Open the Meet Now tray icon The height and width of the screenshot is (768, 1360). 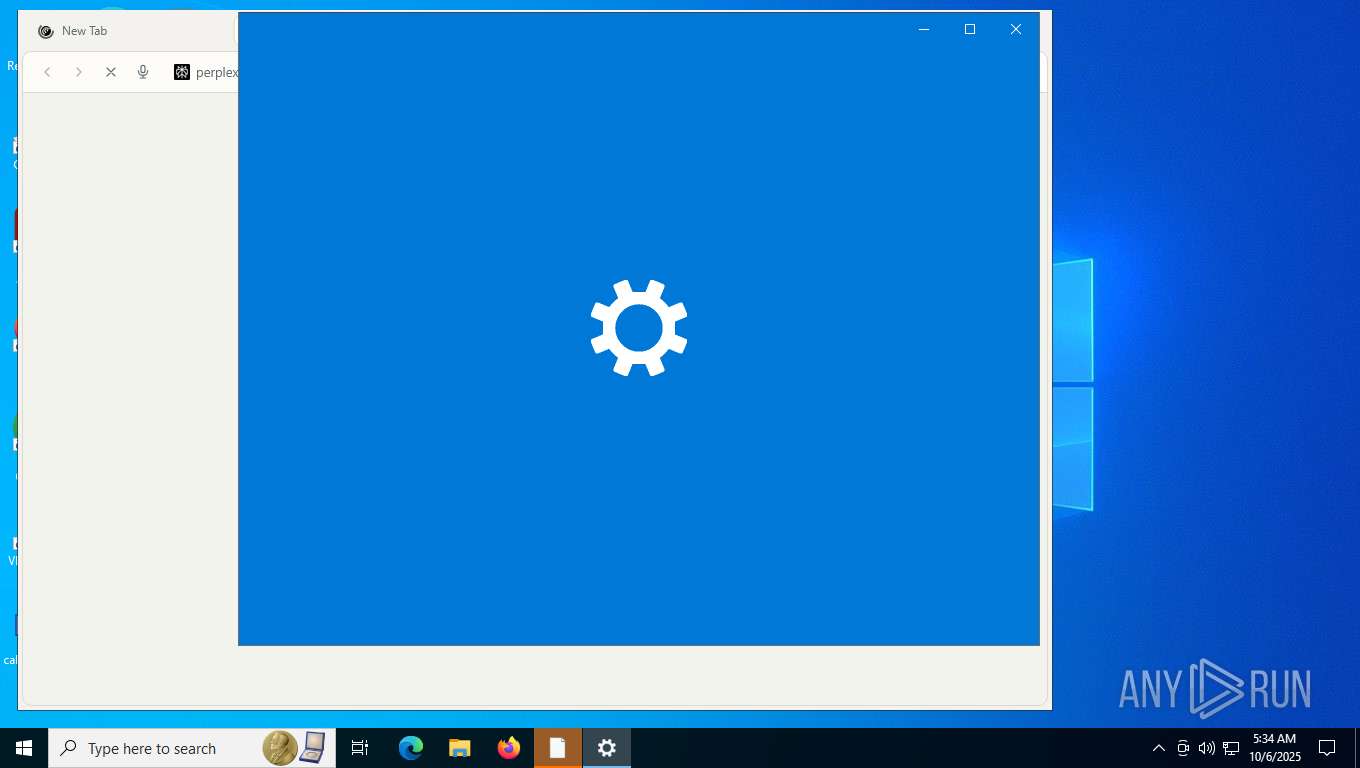tap(1183, 748)
